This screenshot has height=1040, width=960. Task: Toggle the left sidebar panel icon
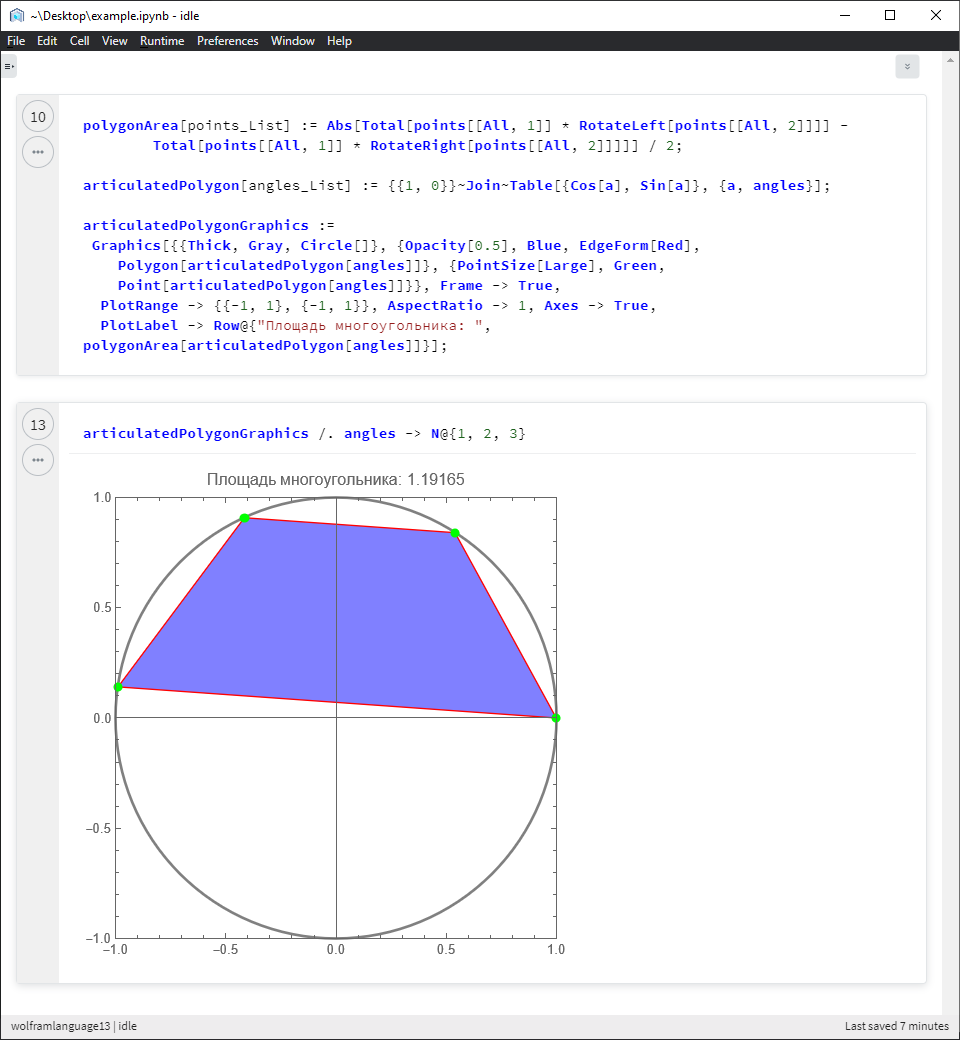click(9, 66)
